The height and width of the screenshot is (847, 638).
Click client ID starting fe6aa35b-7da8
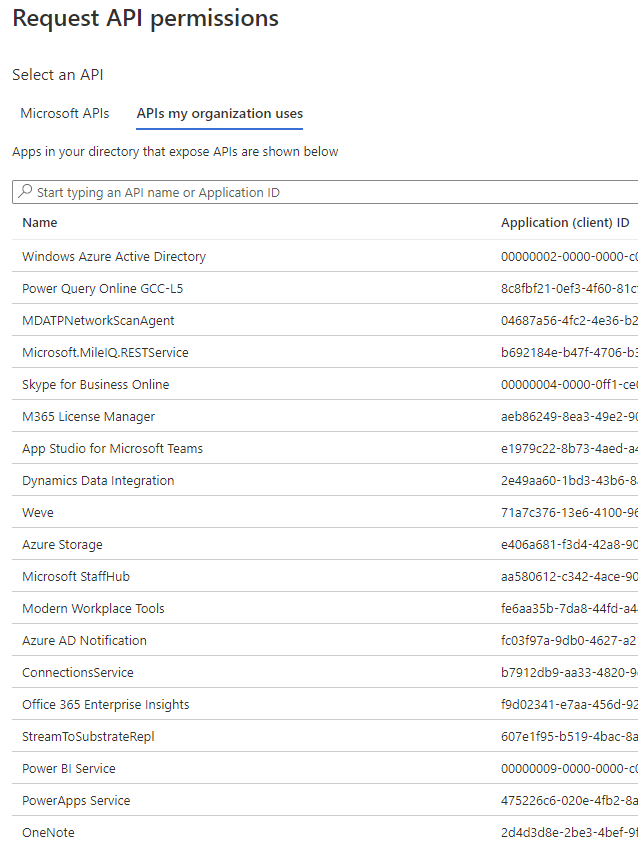(x=569, y=608)
